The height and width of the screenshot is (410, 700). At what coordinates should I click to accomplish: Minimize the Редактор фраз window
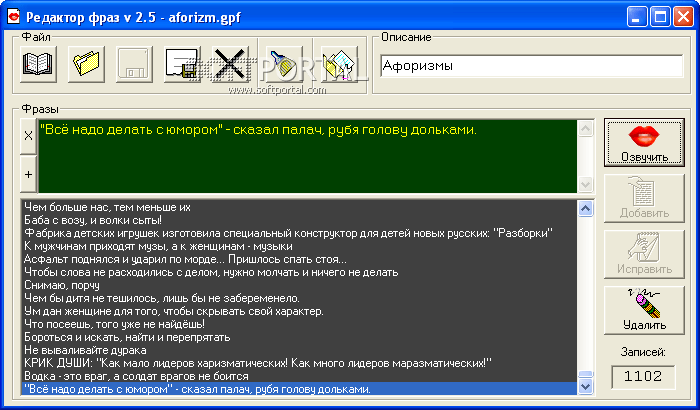pos(637,17)
